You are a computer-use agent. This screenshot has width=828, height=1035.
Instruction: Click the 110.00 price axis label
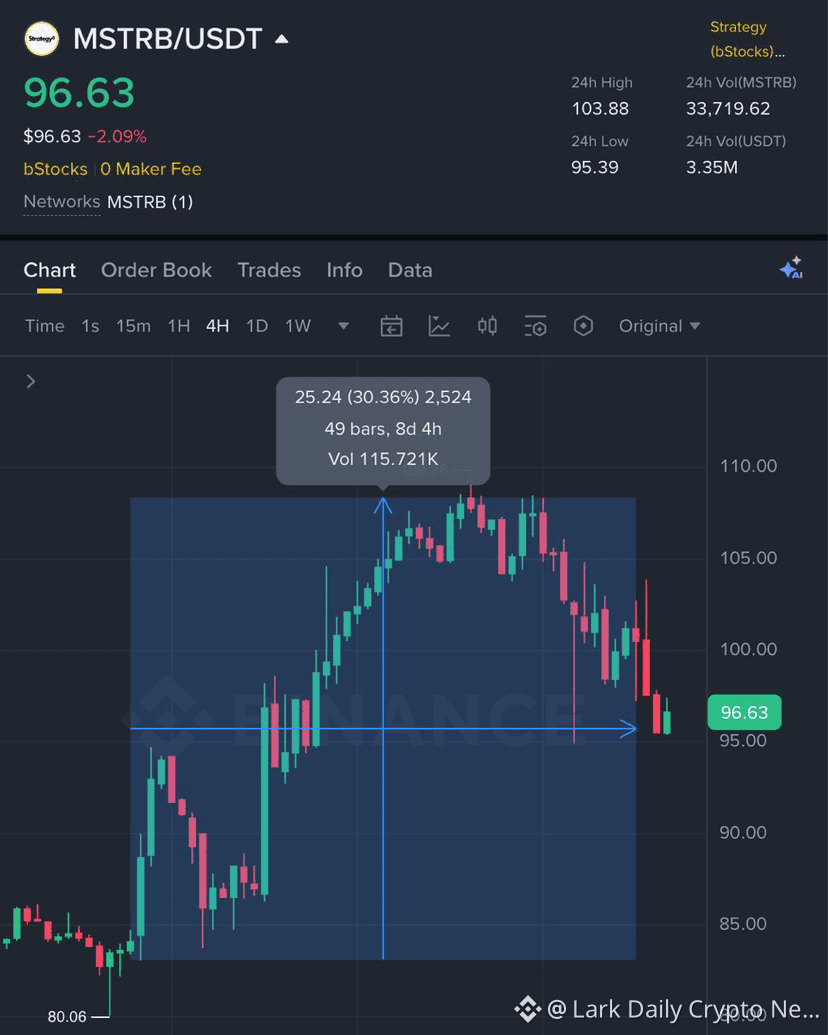[748, 466]
